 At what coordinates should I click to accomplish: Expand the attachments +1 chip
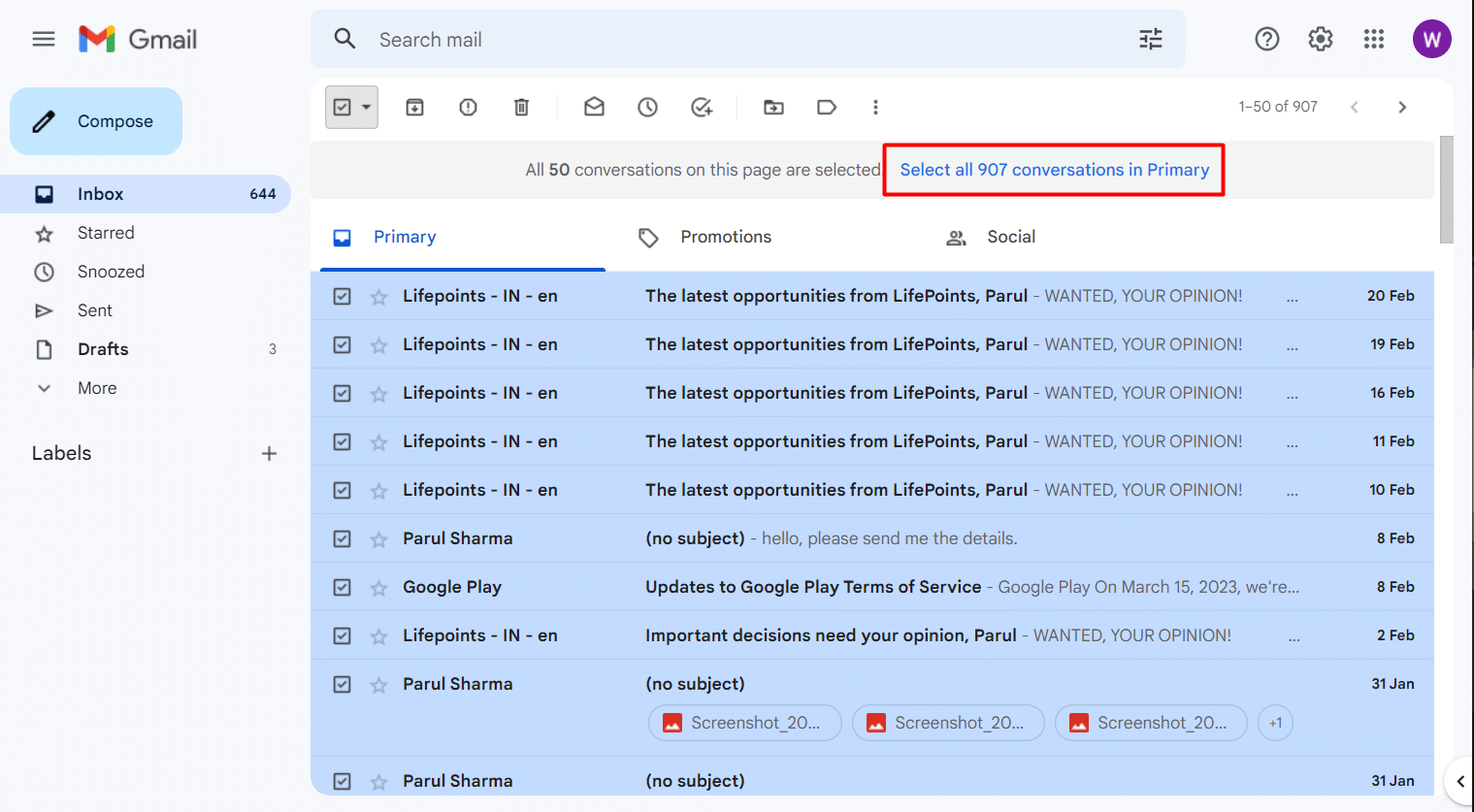pos(1275,723)
